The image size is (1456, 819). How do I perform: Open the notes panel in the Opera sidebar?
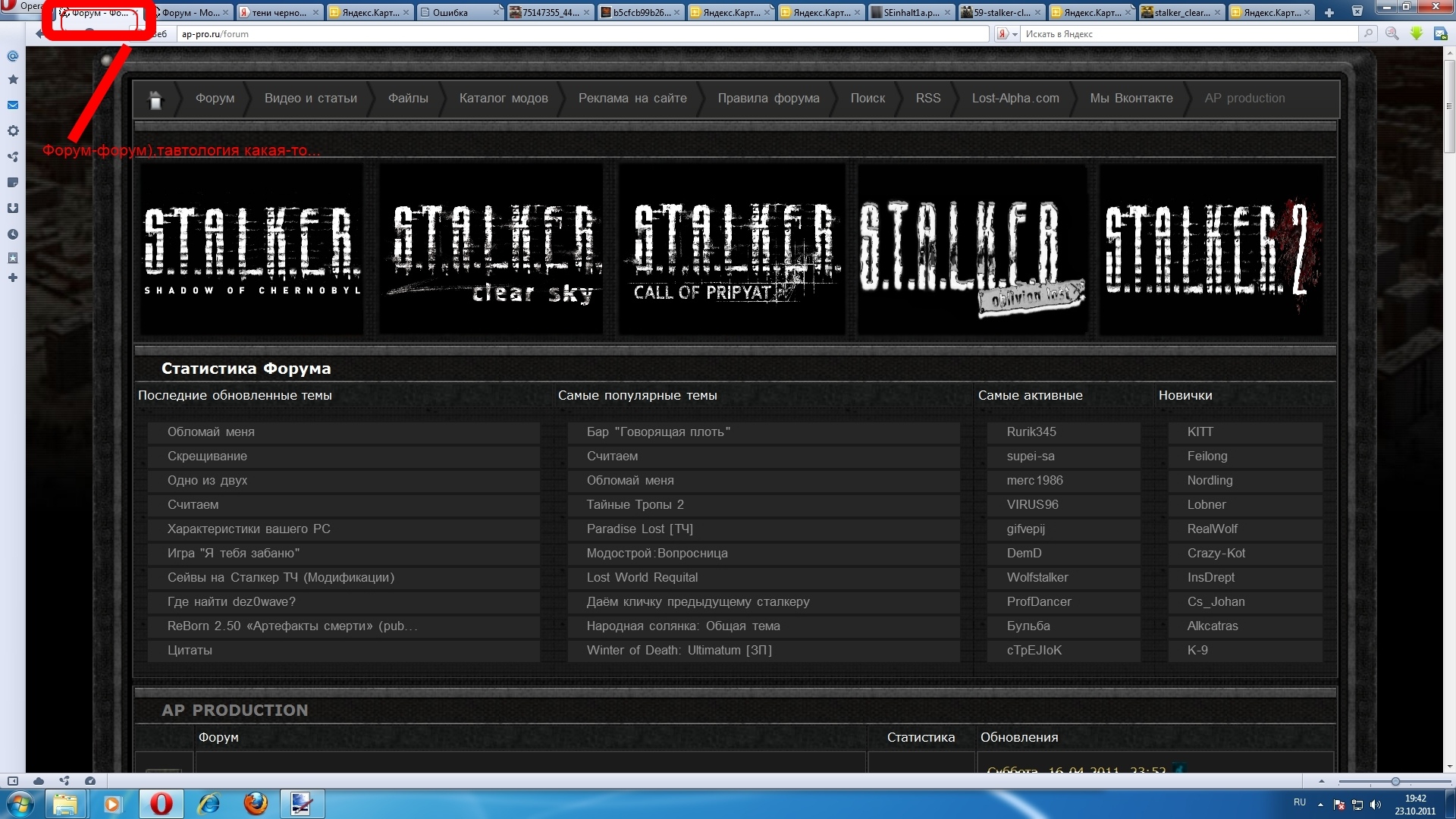[13, 183]
